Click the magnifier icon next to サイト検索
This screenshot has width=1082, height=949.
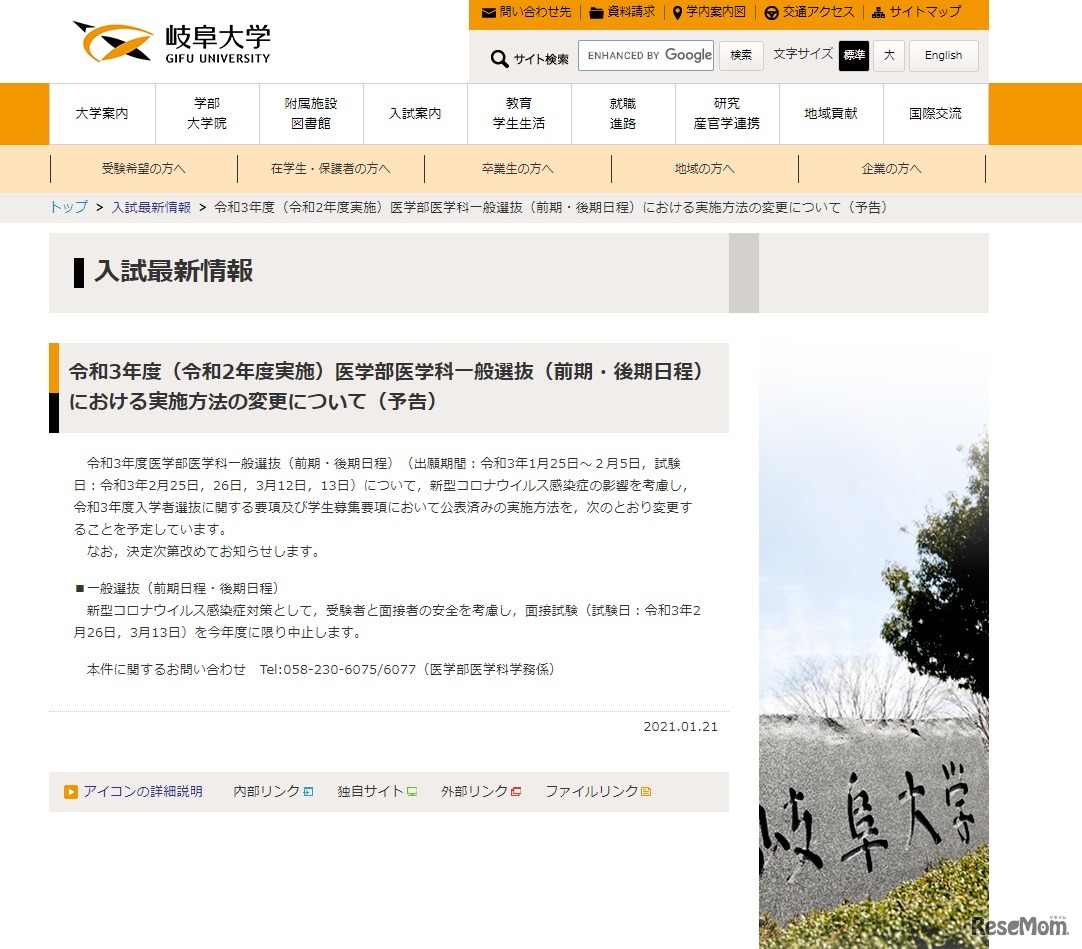coord(499,58)
